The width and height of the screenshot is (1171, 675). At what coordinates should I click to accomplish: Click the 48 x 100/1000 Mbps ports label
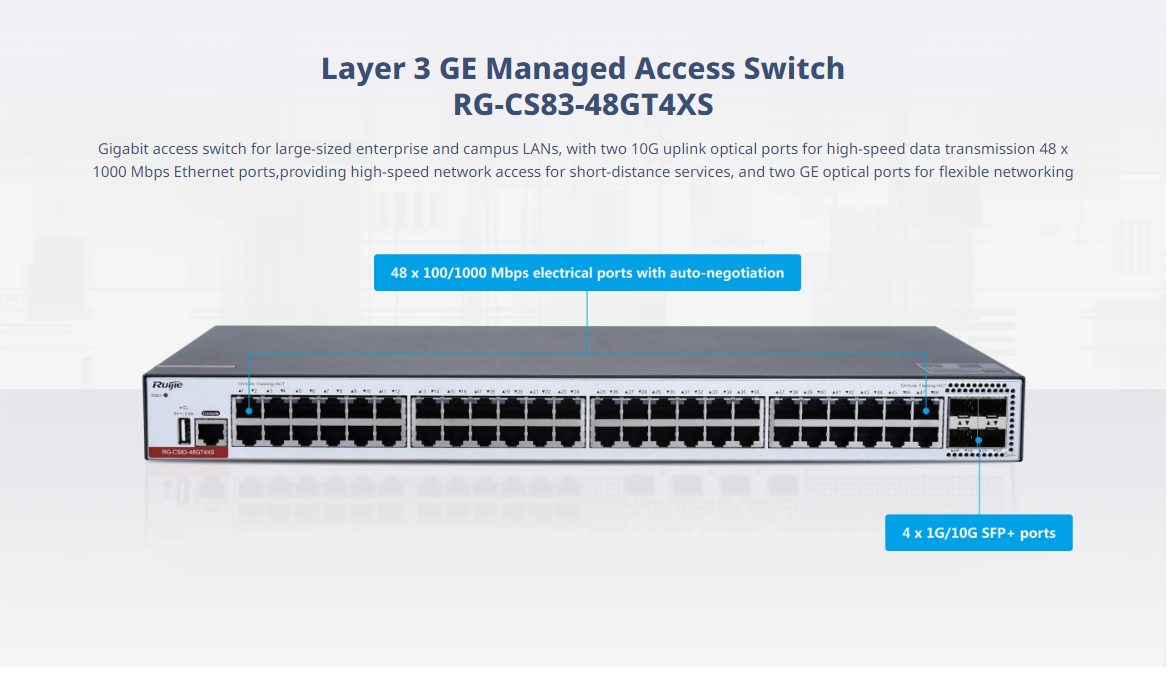click(587, 273)
